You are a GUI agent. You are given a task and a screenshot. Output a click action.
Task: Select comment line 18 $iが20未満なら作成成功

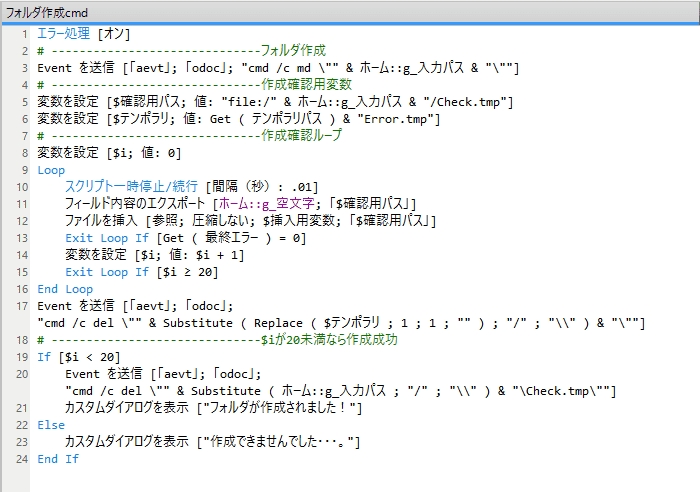217,340
